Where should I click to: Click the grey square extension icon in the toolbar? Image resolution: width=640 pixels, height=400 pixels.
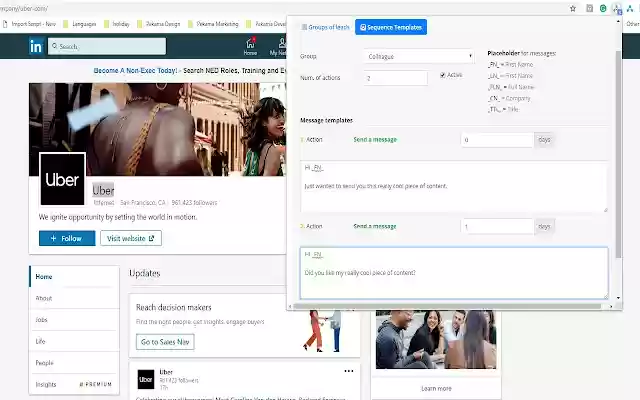click(x=589, y=8)
